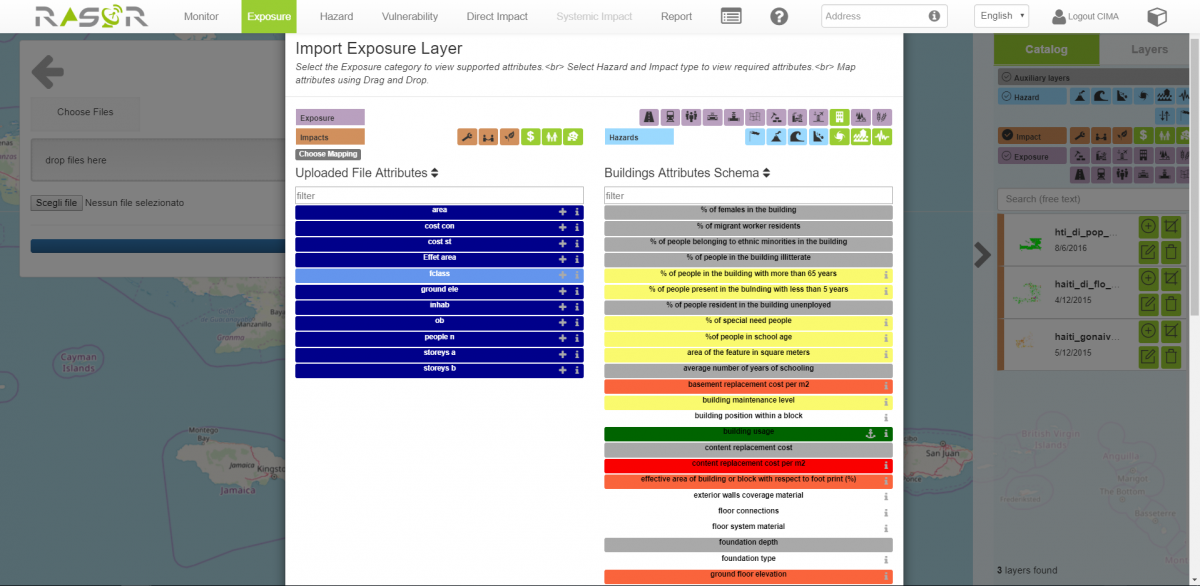Select the crops wheat exposure icon in dialog
Viewport: 1200px width, 586px height.
[882, 117]
